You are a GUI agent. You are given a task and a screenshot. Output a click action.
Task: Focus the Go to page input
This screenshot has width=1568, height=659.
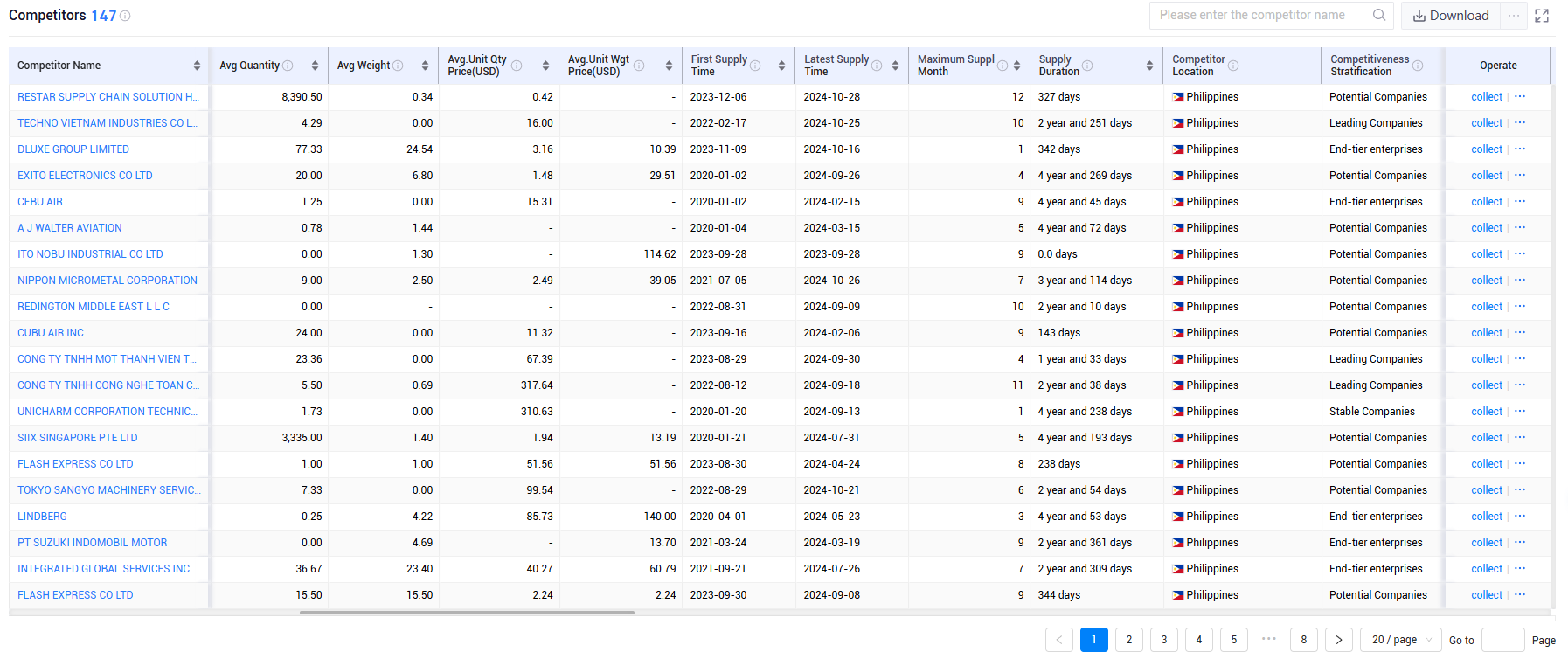pyautogui.click(x=1503, y=640)
